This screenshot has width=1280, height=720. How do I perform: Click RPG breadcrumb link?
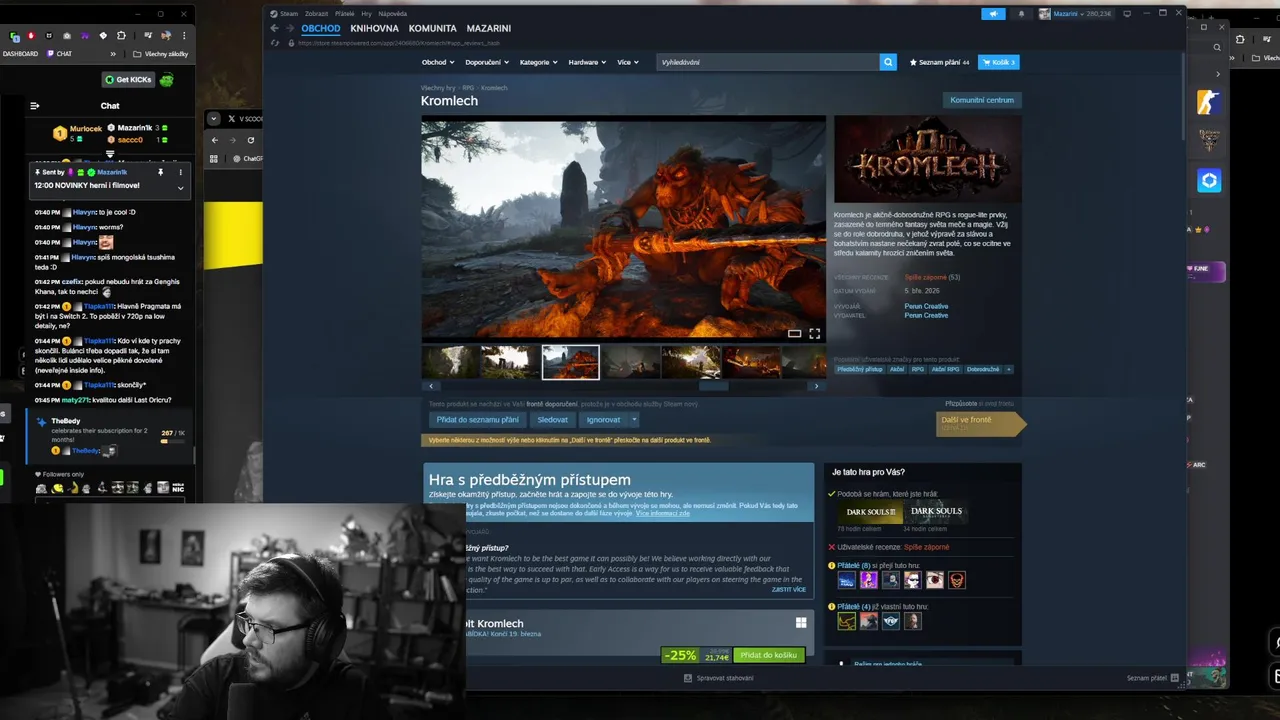(468, 88)
